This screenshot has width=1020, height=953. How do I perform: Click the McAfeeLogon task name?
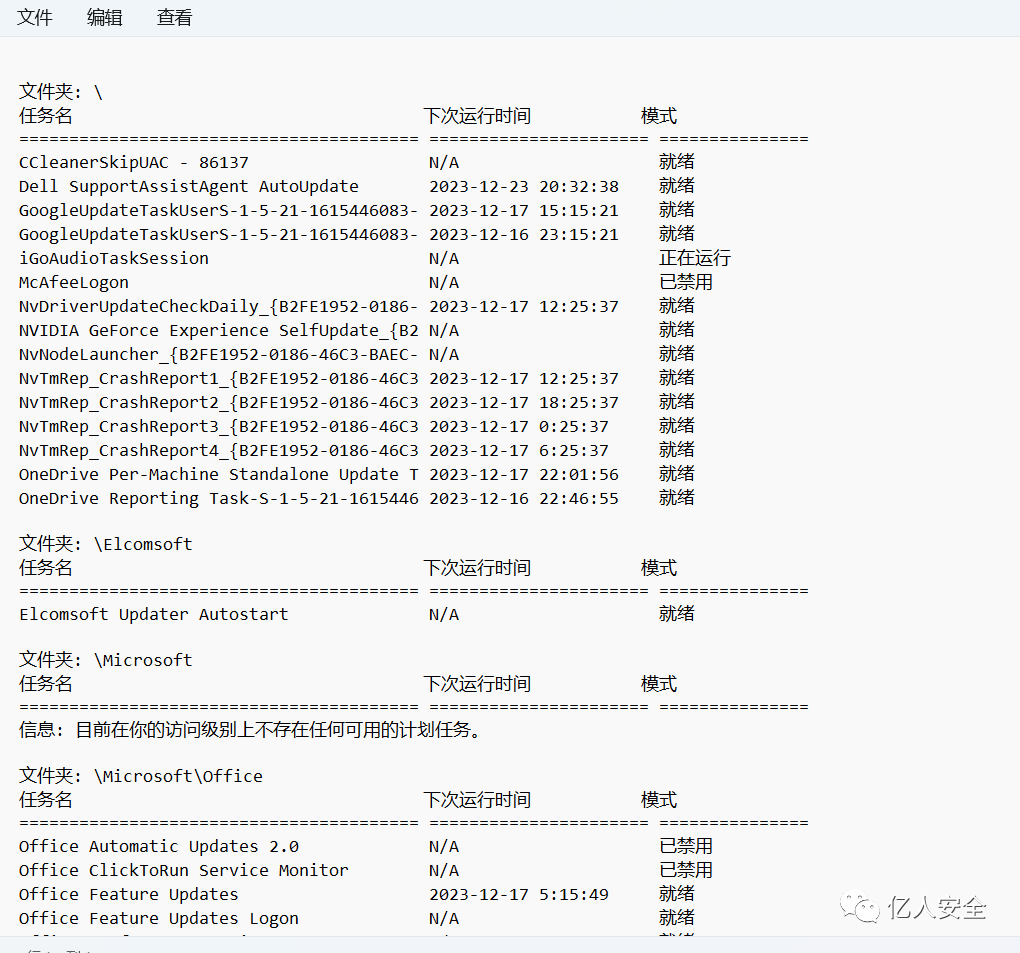coord(74,282)
